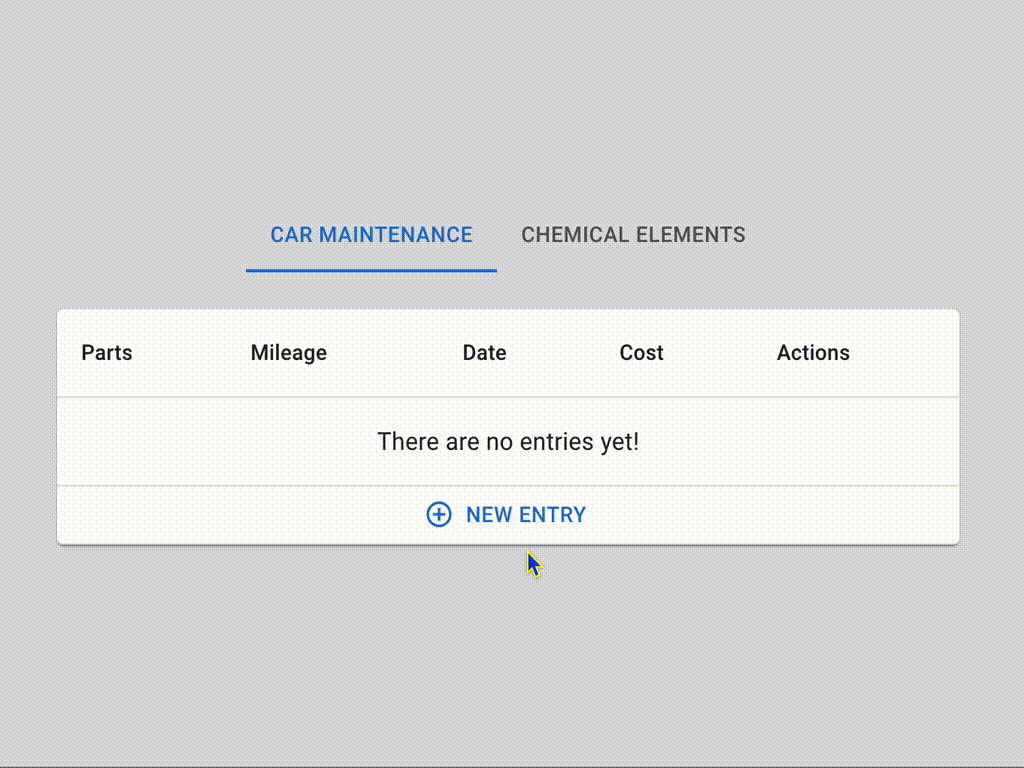
Task: Click the word "ENTRY" in footer button
Action: pyautogui.click(x=552, y=515)
